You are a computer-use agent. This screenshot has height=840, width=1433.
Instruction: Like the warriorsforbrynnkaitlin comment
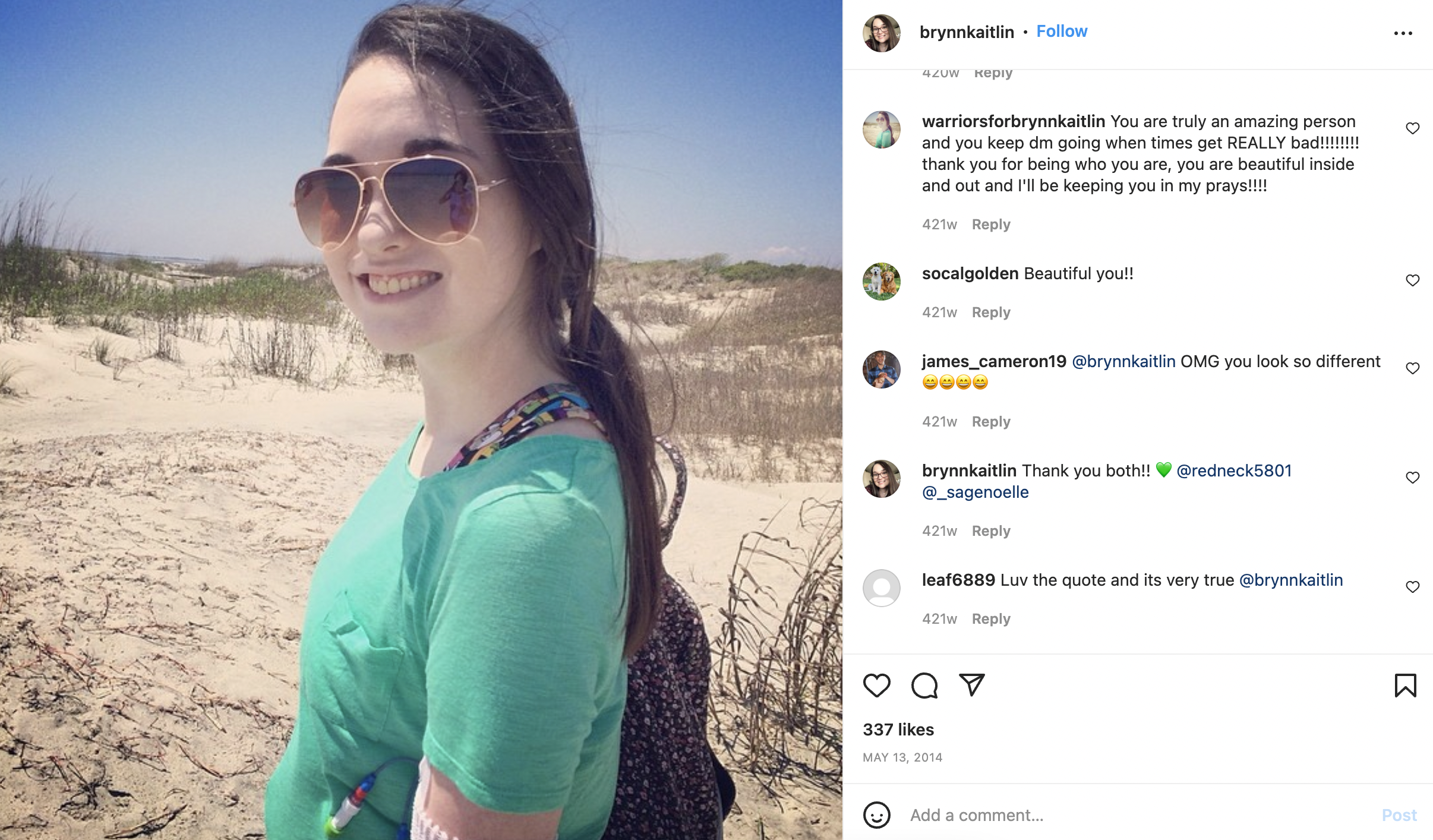[x=1412, y=128]
